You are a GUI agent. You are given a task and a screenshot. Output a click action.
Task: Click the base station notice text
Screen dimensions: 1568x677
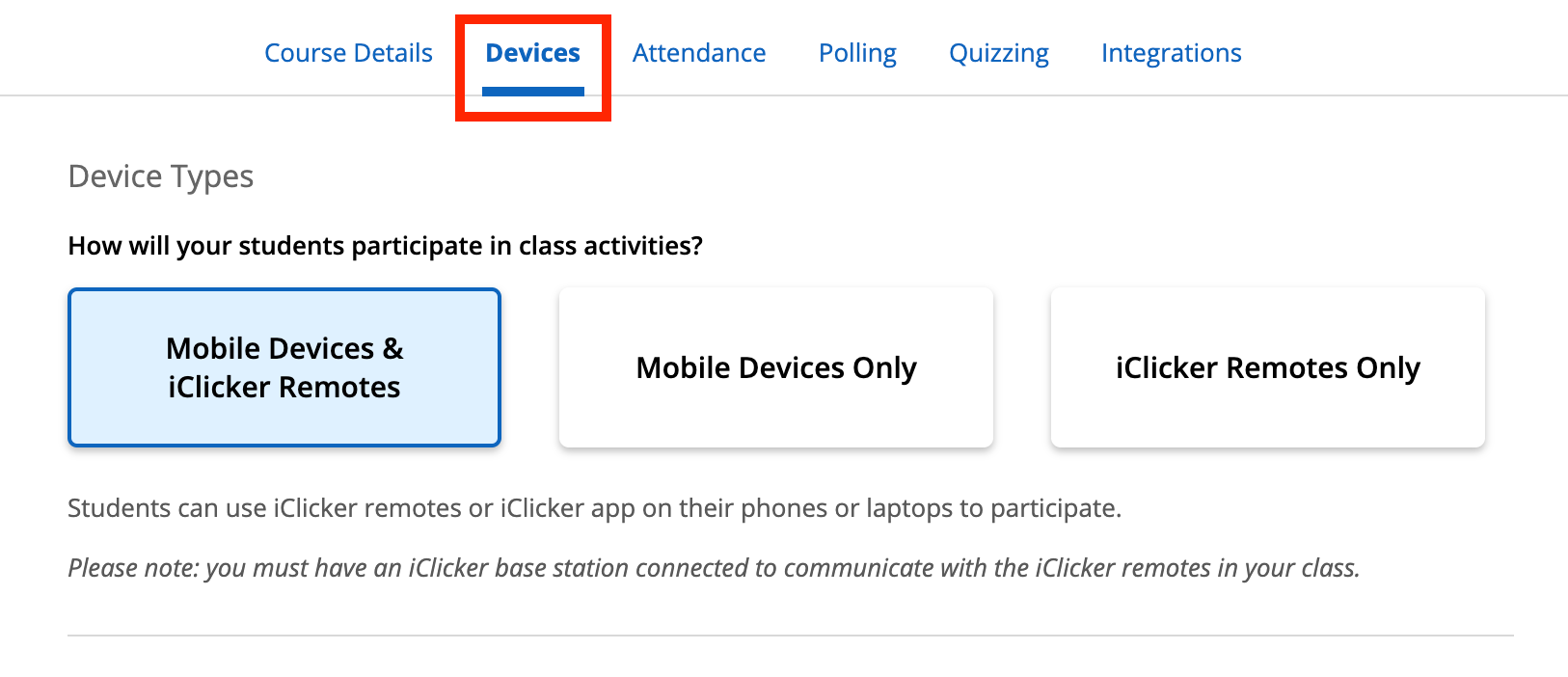coord(715,568)
